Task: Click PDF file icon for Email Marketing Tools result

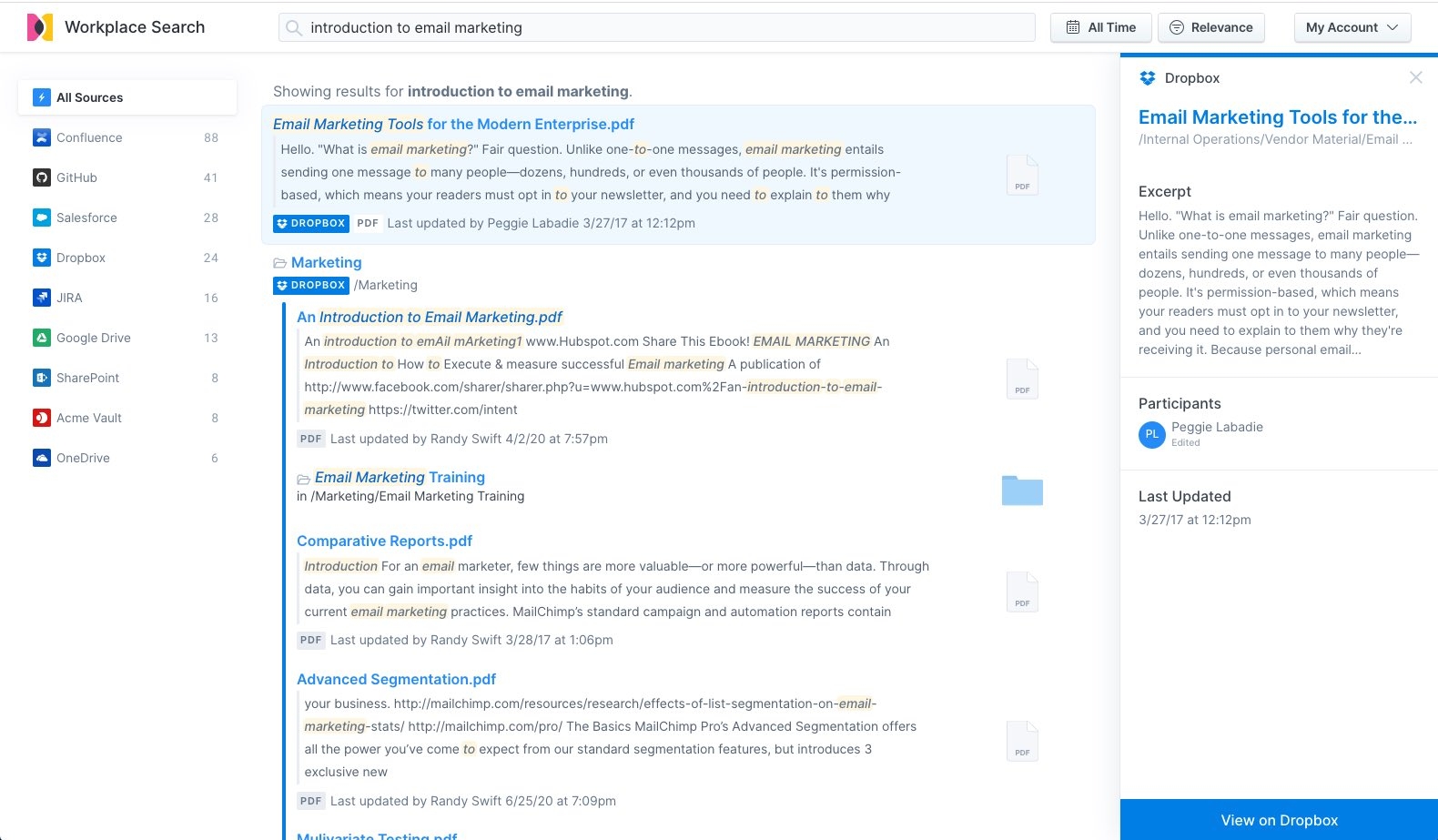Action: 1022,174
